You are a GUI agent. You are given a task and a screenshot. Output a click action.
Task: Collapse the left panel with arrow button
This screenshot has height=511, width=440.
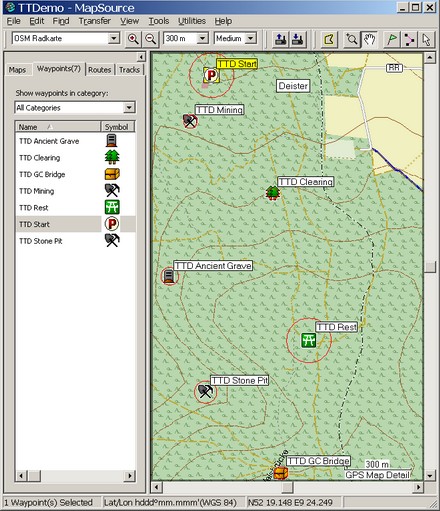pyautogui.click(x=141, y=57)
